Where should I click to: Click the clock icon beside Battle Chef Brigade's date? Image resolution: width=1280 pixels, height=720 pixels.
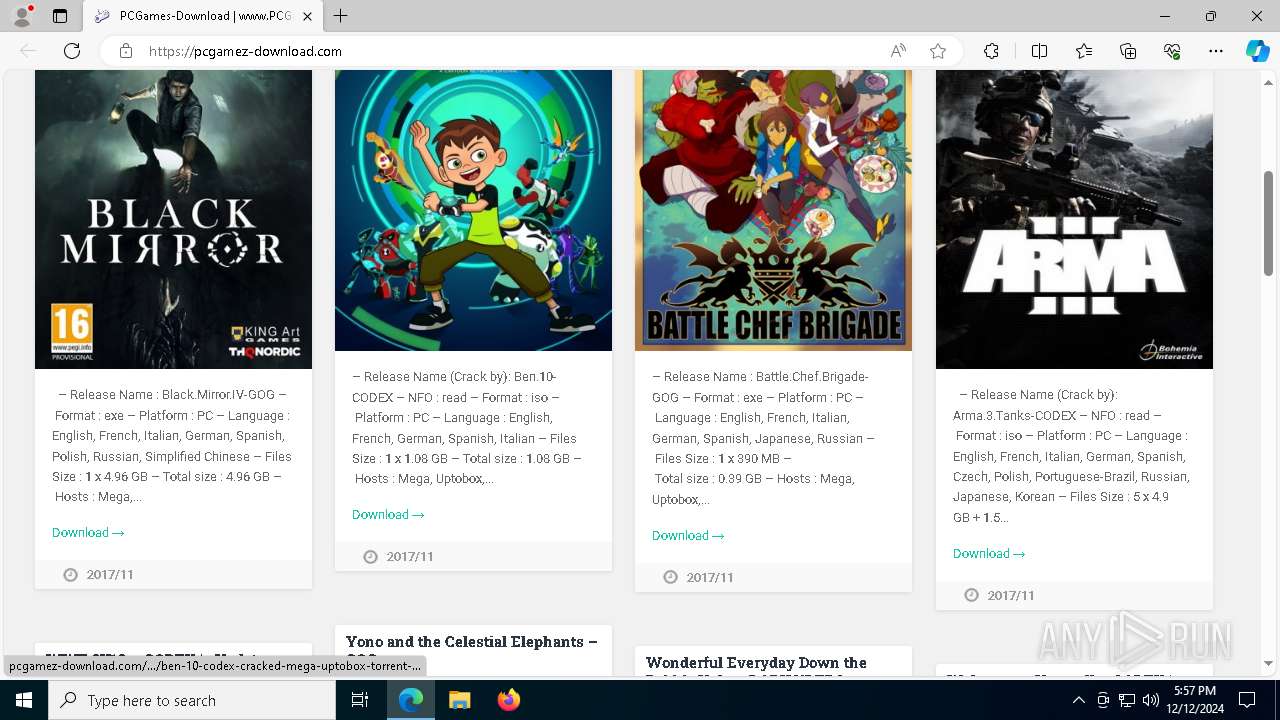tap(670, 578)
